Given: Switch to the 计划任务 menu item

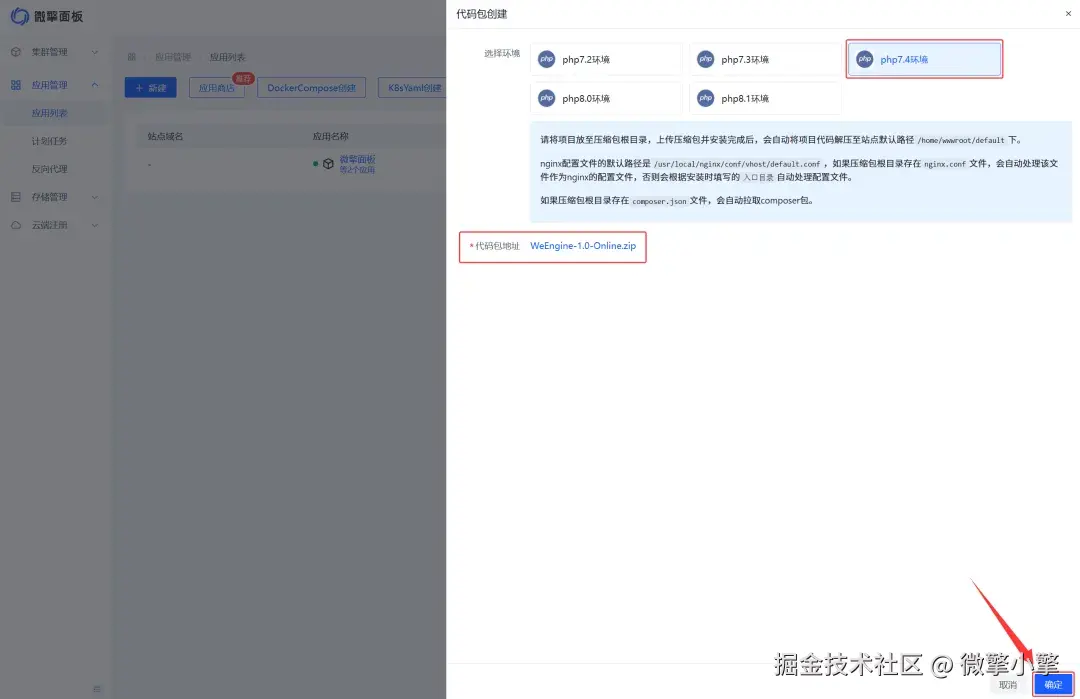Looking at the screenshot, I should 49,140.
